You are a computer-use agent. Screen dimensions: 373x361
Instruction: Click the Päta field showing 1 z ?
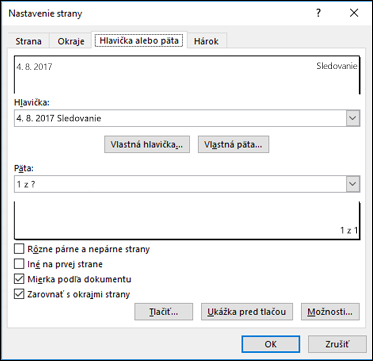(x=187, y=184)
